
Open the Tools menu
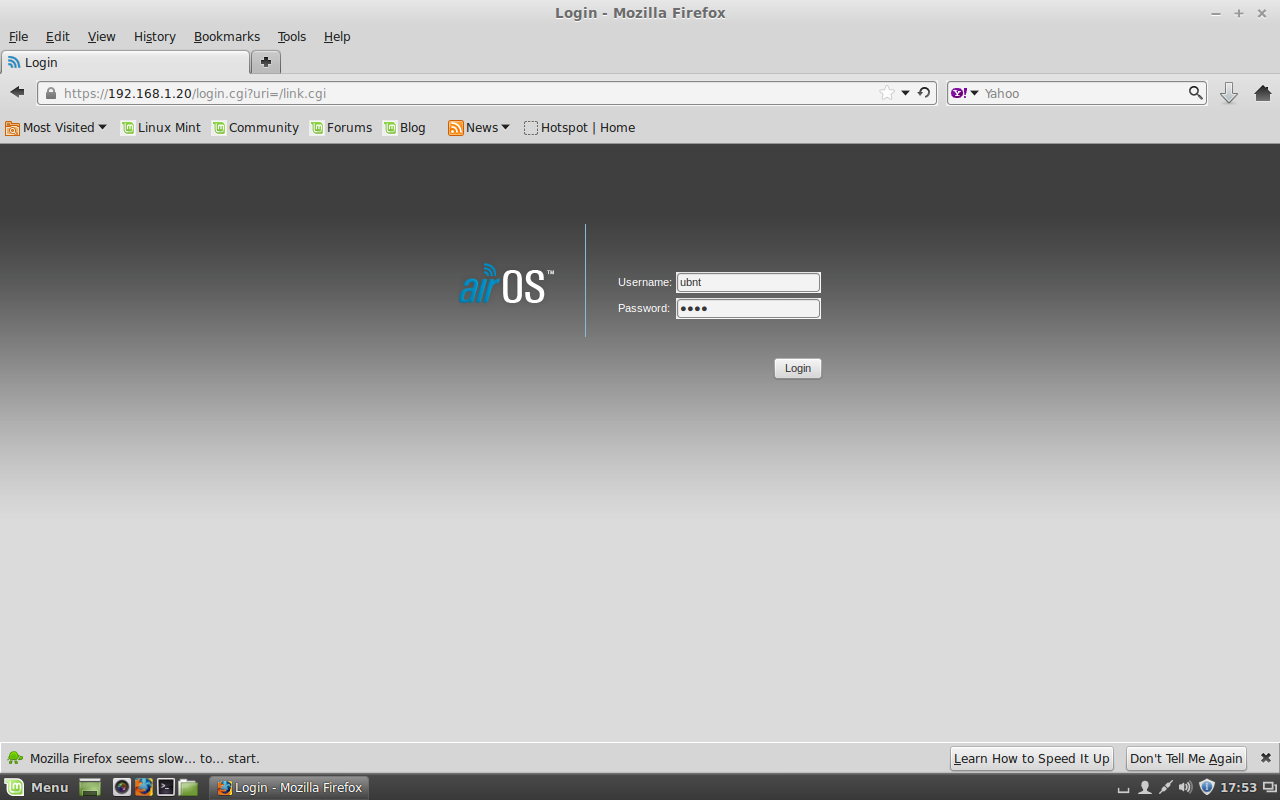(x=292, y=36)
